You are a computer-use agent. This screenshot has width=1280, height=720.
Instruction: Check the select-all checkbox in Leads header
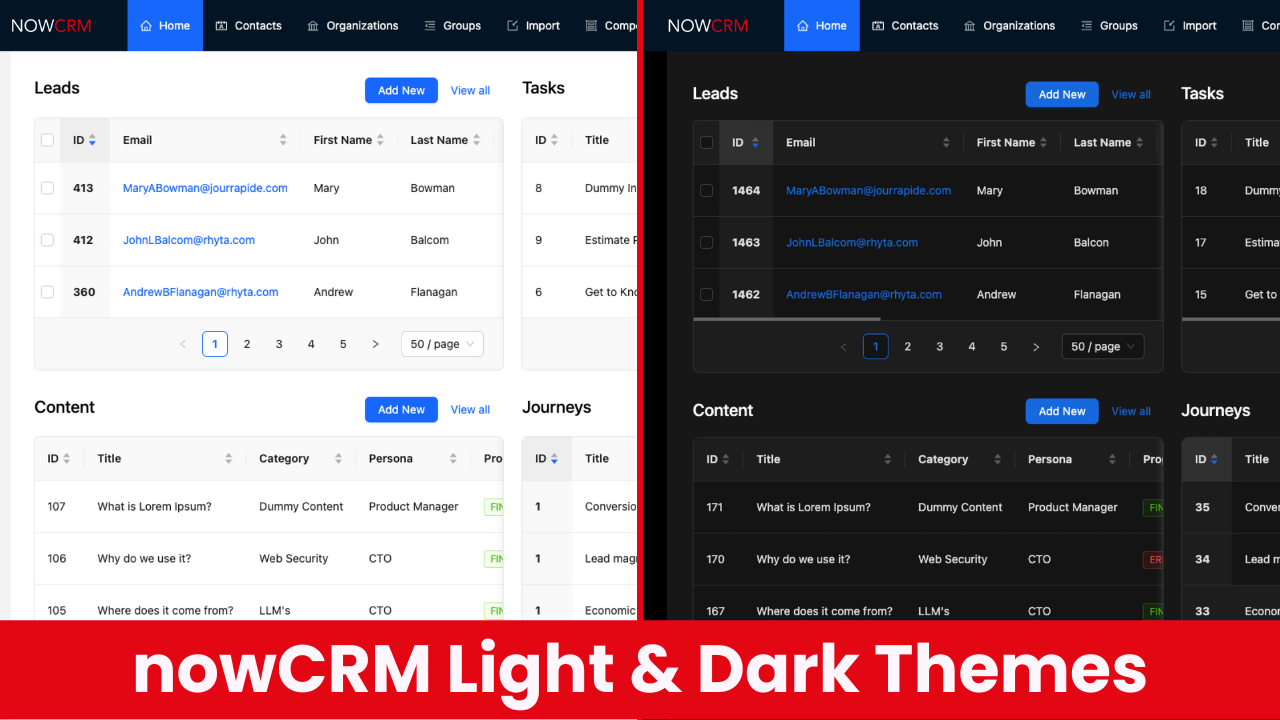click(47, 140)
